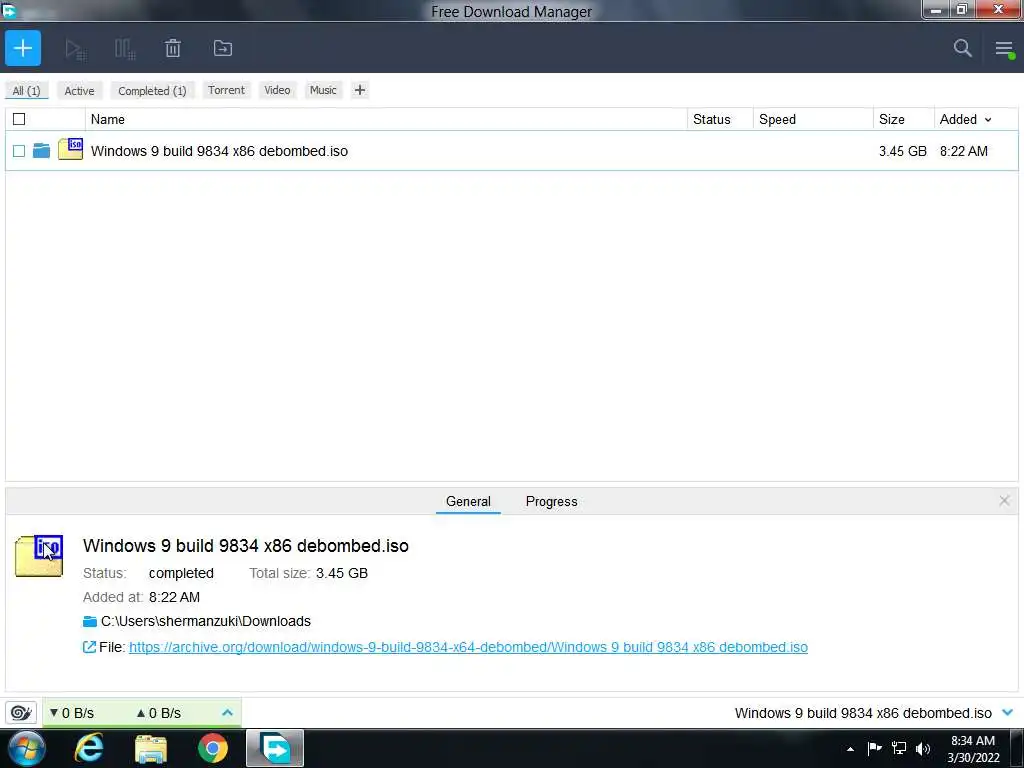Open Google Chrome from taskbar
1024x768 pixels.
pos(213,748)
